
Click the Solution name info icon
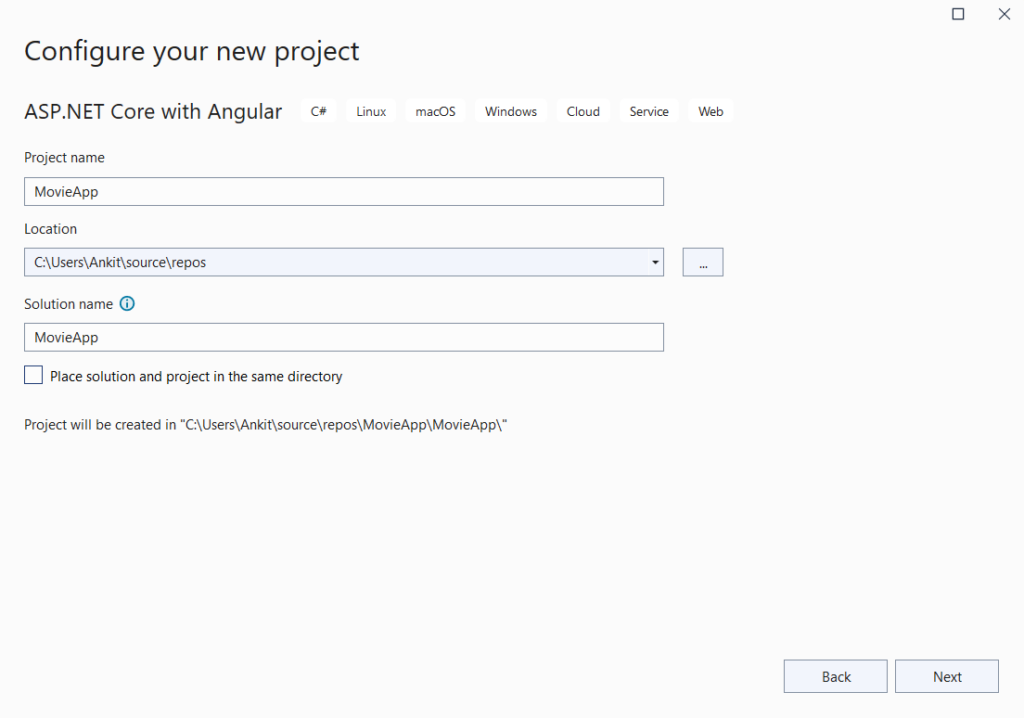127,303
